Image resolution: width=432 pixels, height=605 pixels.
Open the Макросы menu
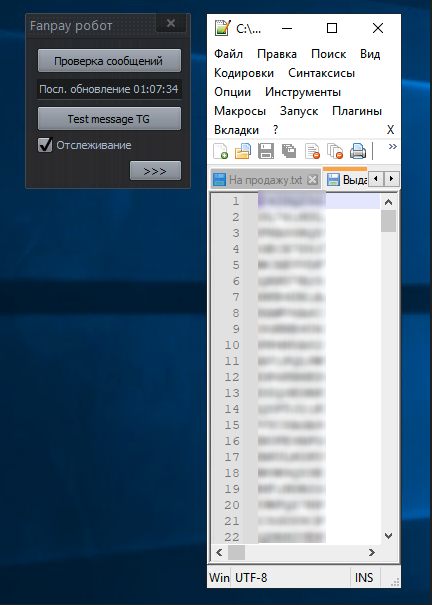(240, 111)
